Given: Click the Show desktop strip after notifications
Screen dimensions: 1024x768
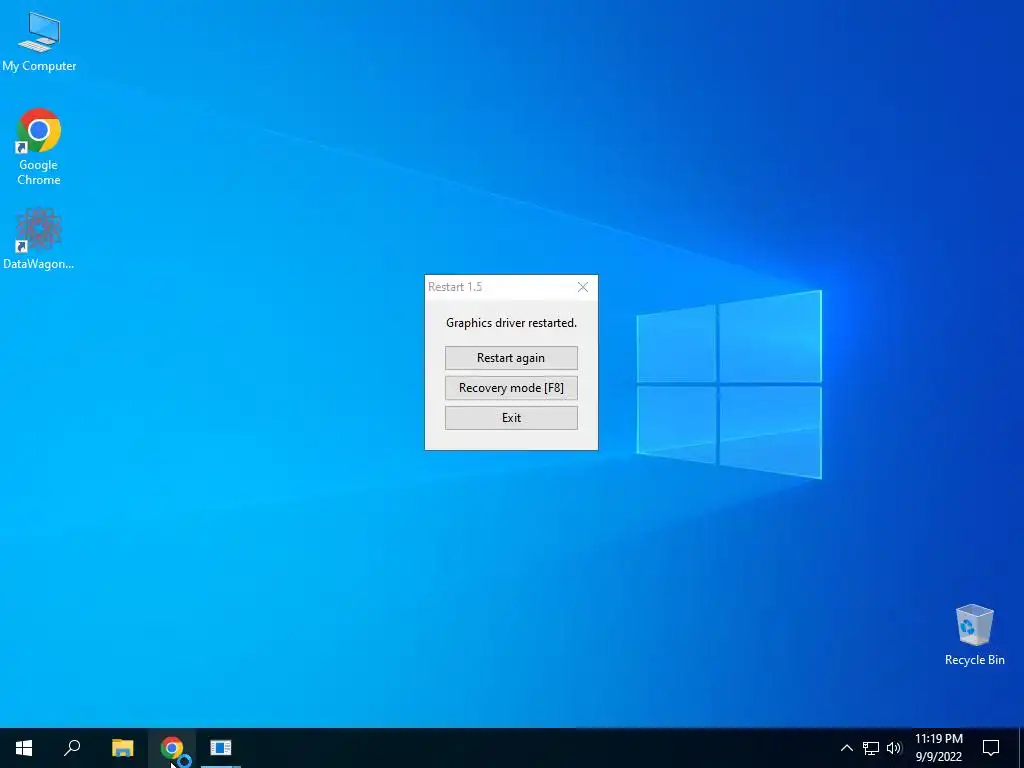Looking at the screenshot, I should (1021, 748).
